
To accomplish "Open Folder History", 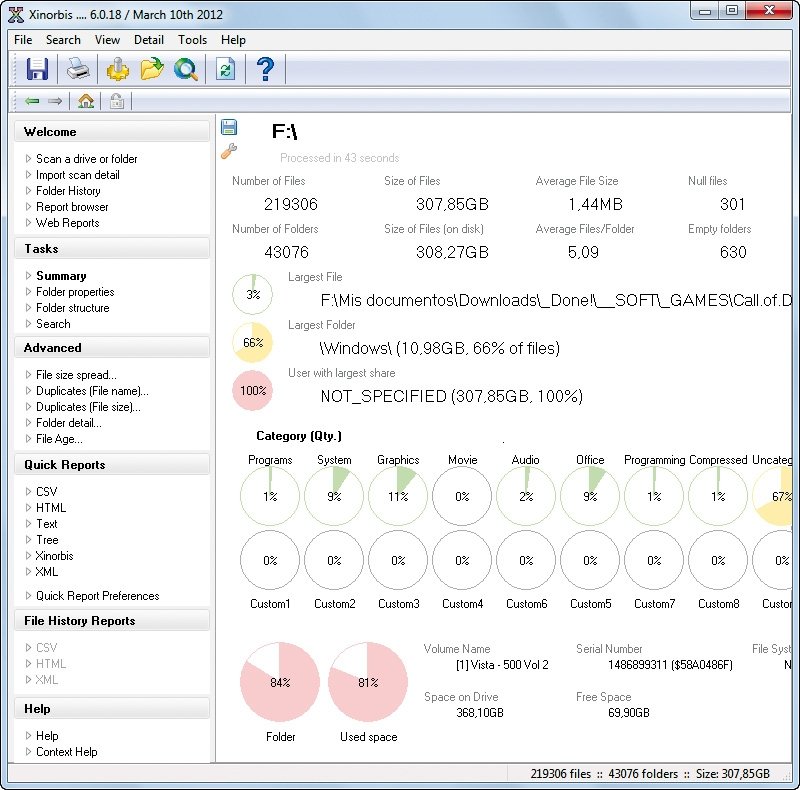I will (68, 191).
